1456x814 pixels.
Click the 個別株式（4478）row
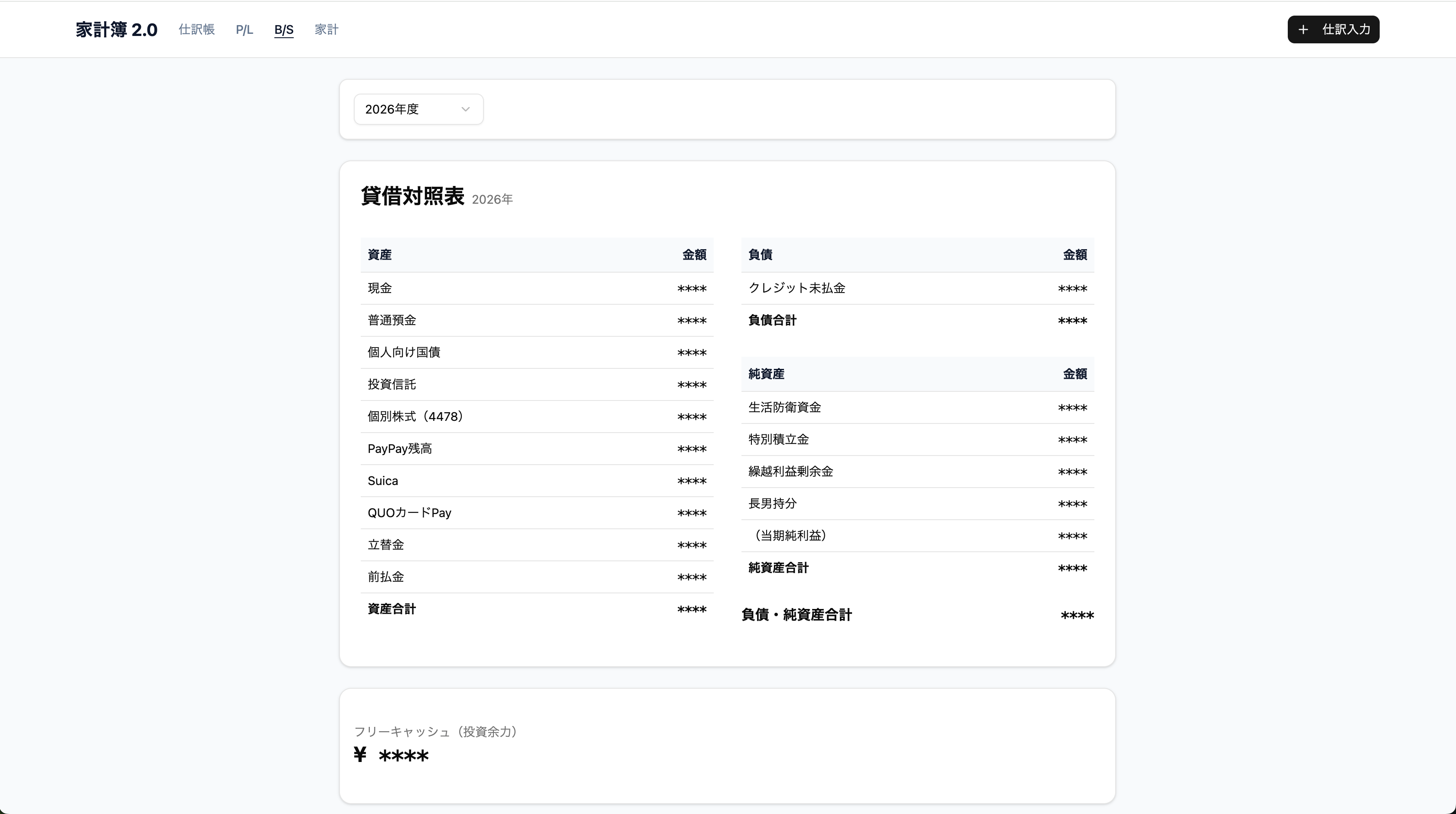coord(536,417)
